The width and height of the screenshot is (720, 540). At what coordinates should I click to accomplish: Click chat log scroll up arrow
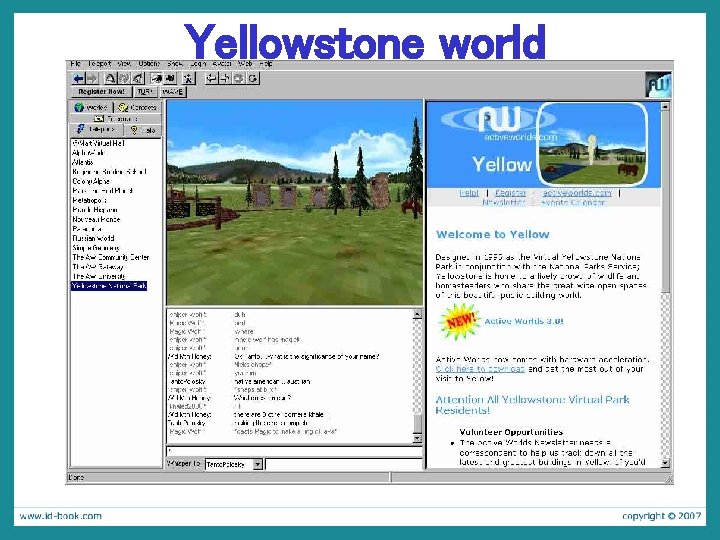(417, 315)
